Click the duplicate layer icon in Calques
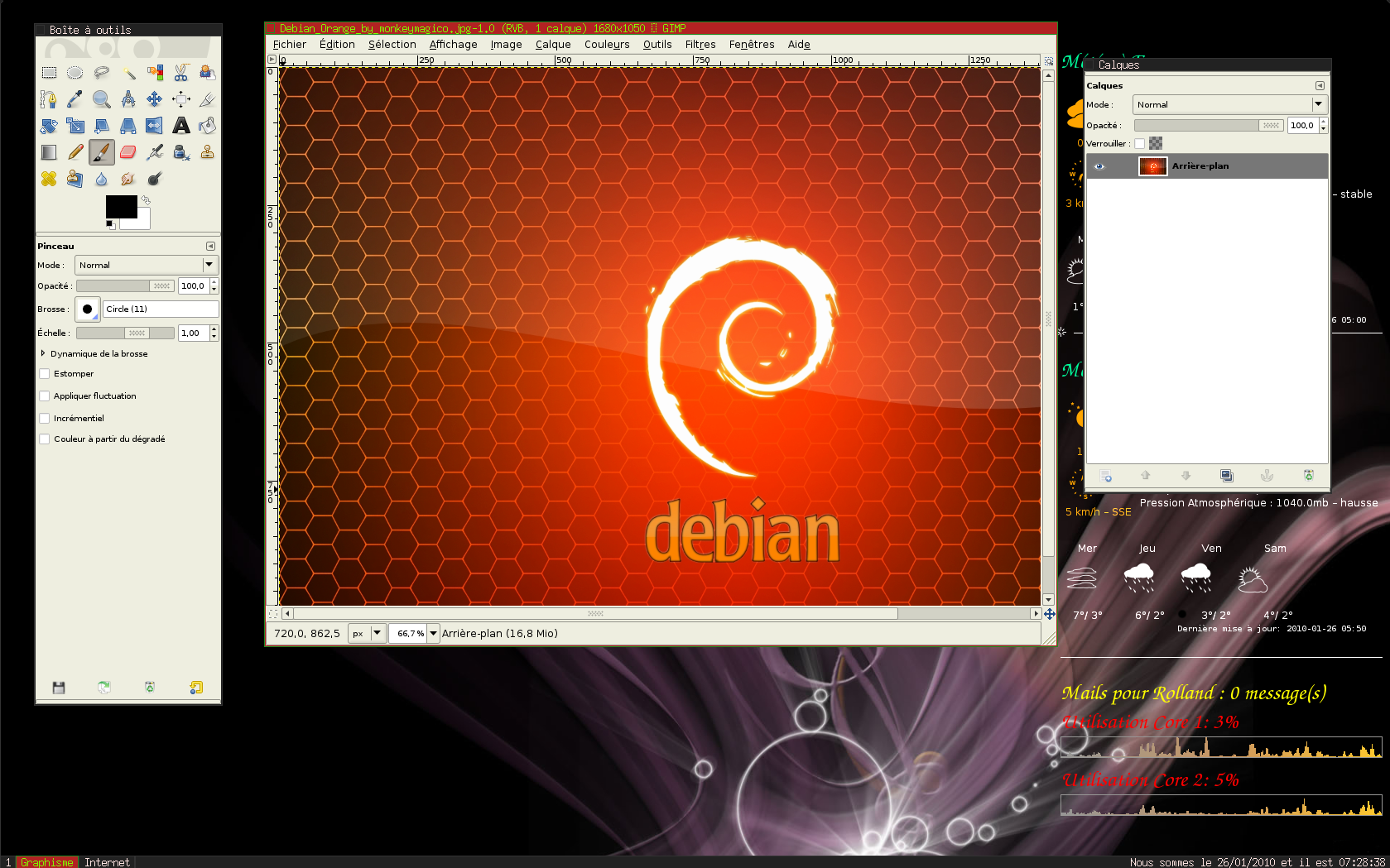 [1227, 476]
